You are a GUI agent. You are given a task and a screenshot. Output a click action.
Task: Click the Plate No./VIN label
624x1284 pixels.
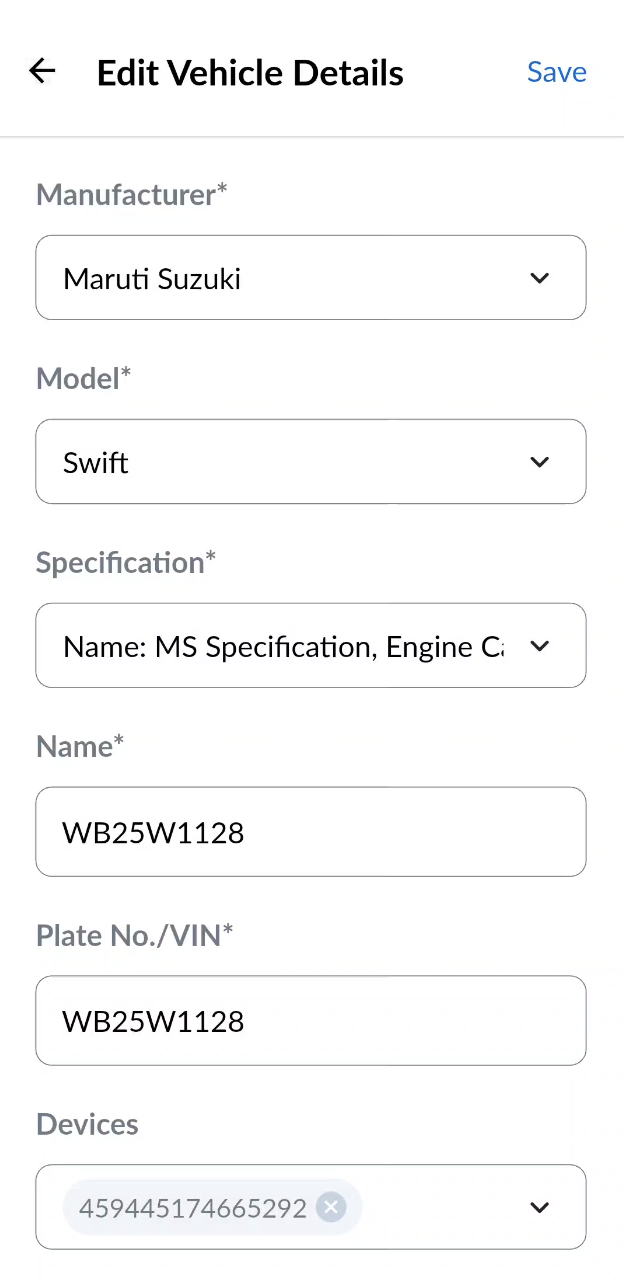point(134,935)
